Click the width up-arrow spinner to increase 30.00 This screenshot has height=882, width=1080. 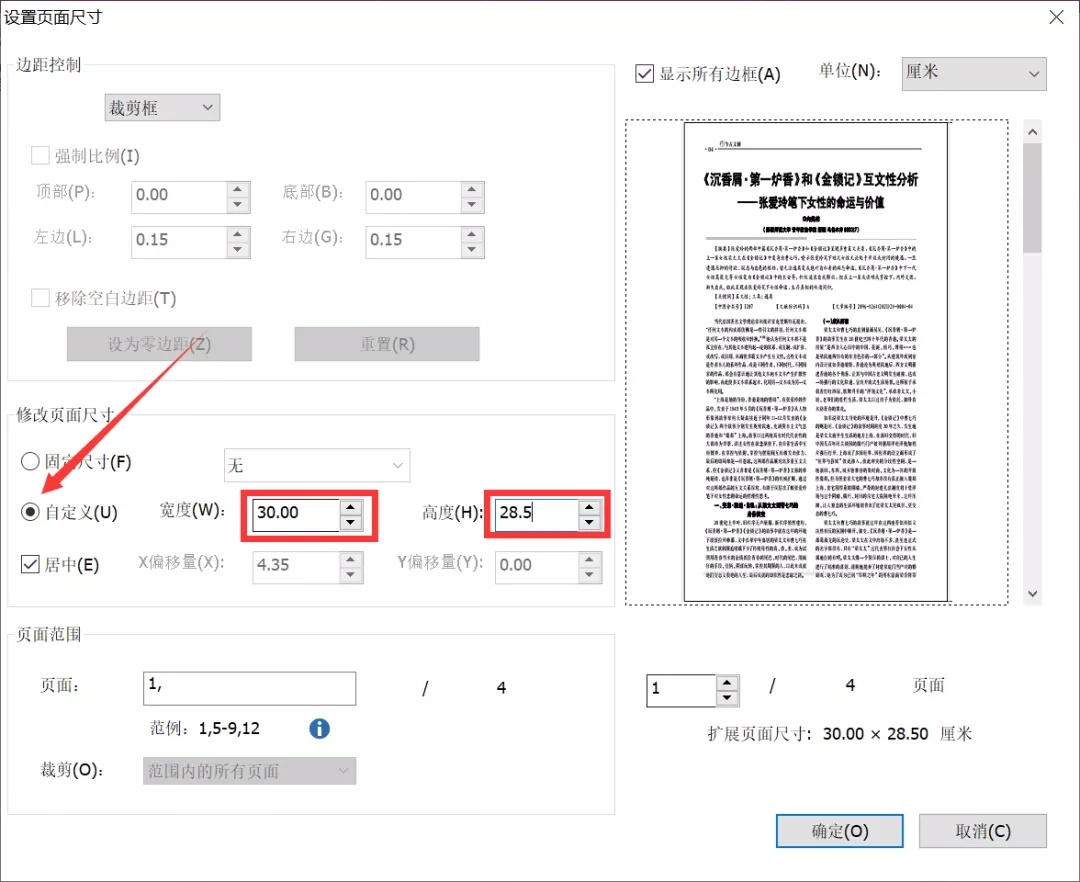tap(349, 508)
